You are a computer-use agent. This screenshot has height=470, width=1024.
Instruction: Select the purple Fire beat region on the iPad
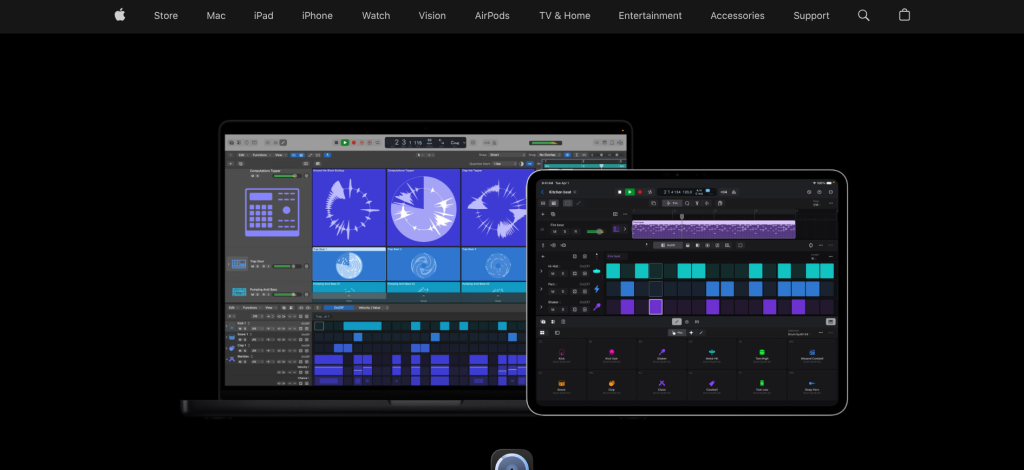click(x=713, y=229)
